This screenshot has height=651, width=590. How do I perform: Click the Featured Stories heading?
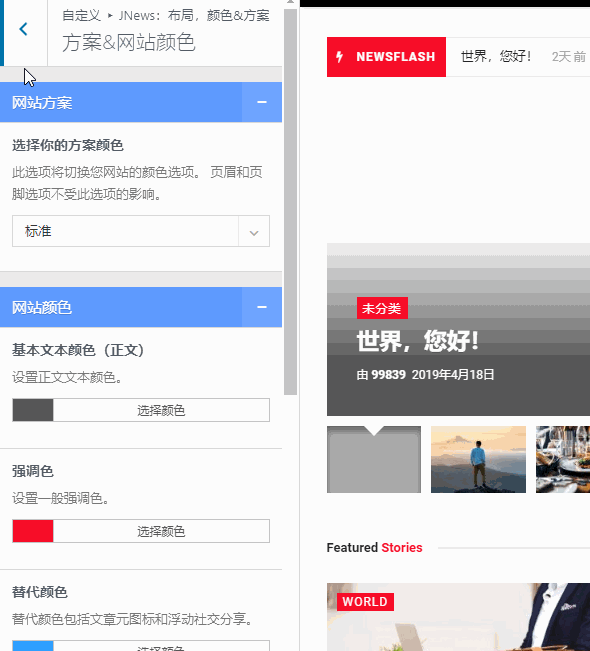[374, 548]
